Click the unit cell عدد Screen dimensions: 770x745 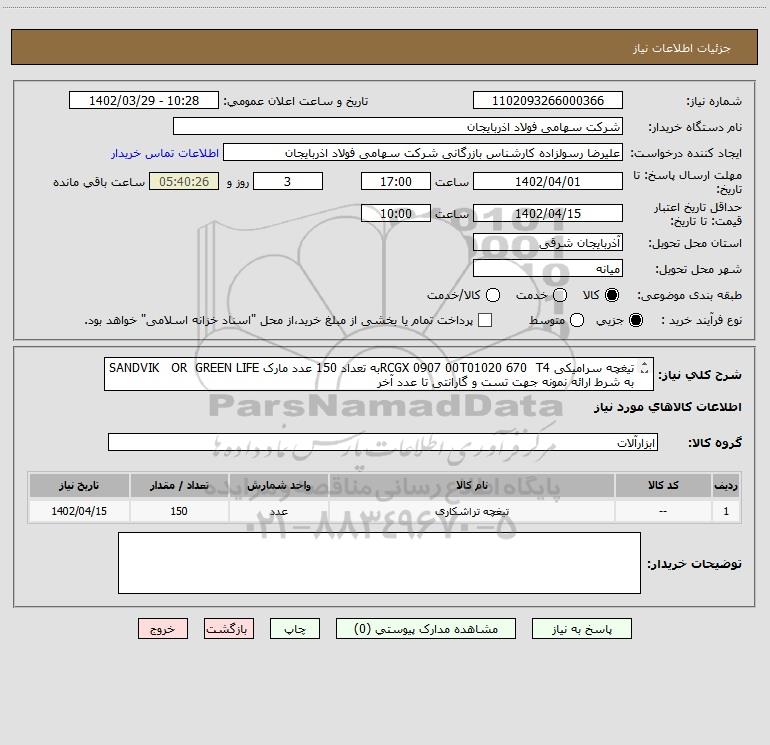pos(278,511)
